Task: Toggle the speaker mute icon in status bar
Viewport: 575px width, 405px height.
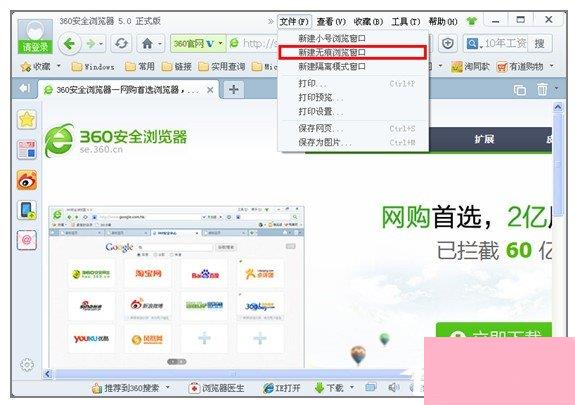Action: tap(393, 387)
